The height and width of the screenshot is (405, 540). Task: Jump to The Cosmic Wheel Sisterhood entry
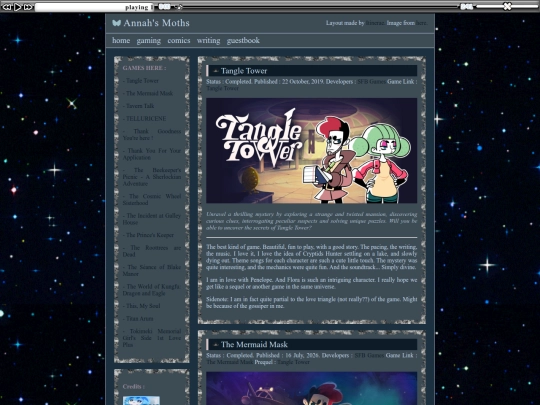pyautogui.click(x=152, y=199)
